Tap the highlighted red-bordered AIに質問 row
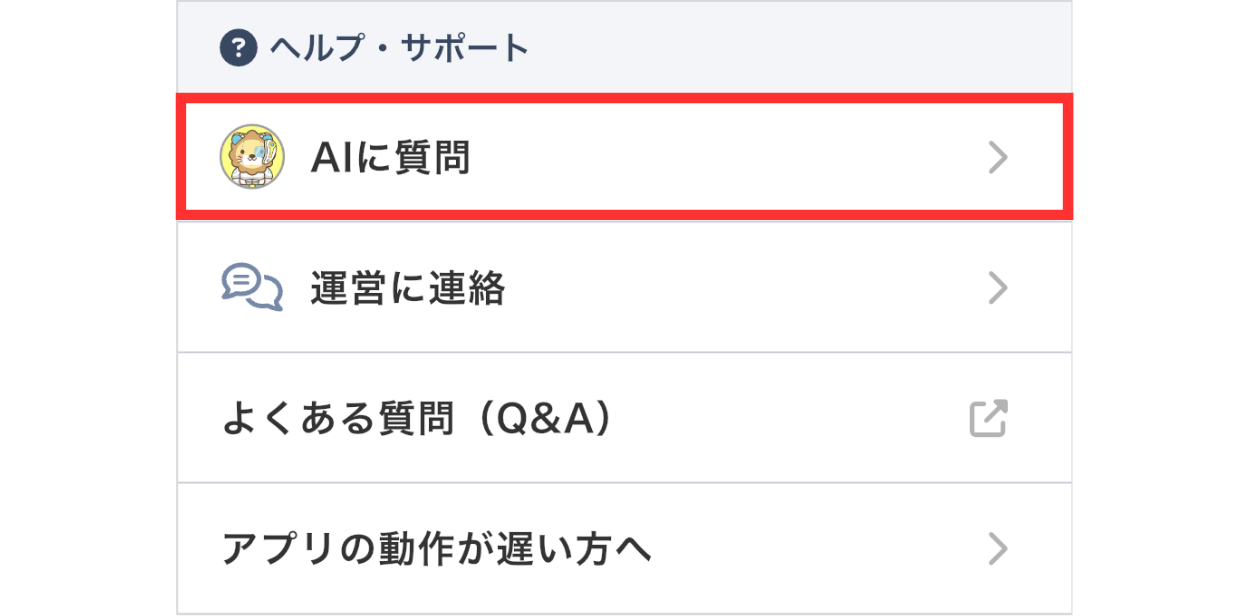The image size is (1250, 616). pyautogui.click(x=620, y=155)
